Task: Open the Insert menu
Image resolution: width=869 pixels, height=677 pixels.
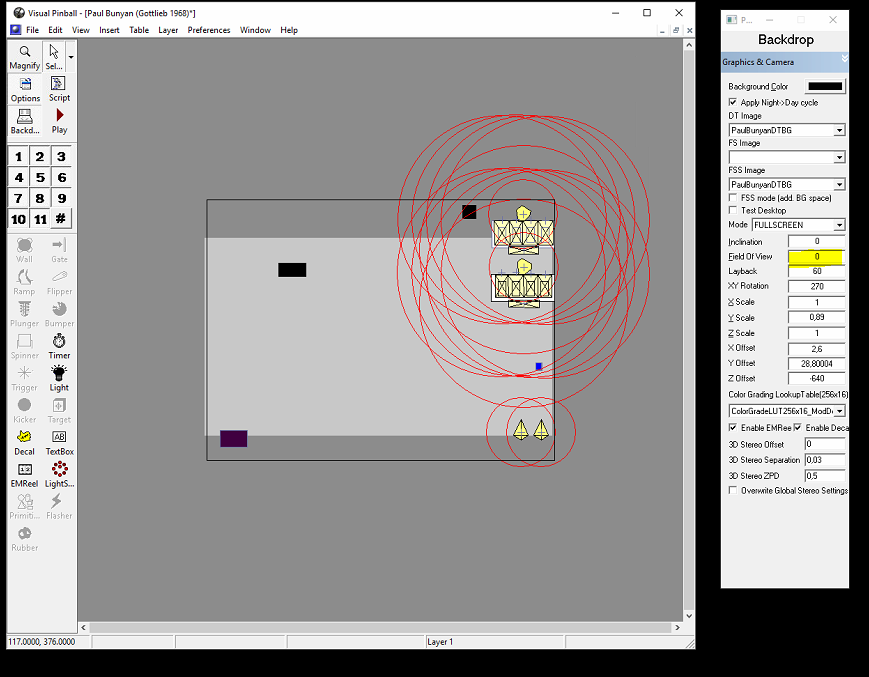Action: tap(109, 30)
